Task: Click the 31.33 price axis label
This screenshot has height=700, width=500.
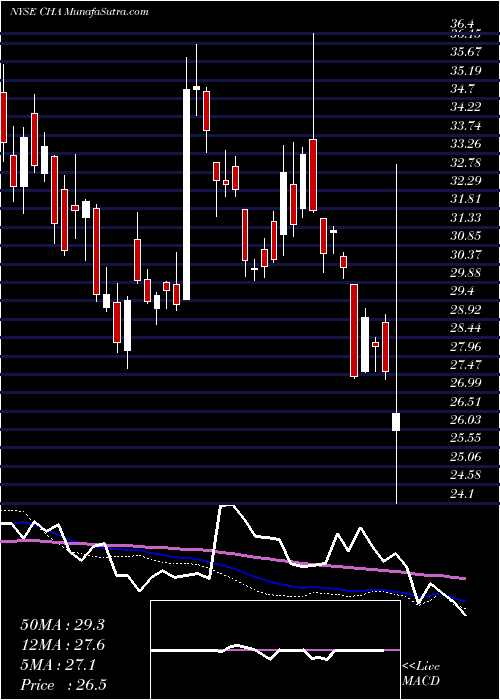Action: pos(466,218)
